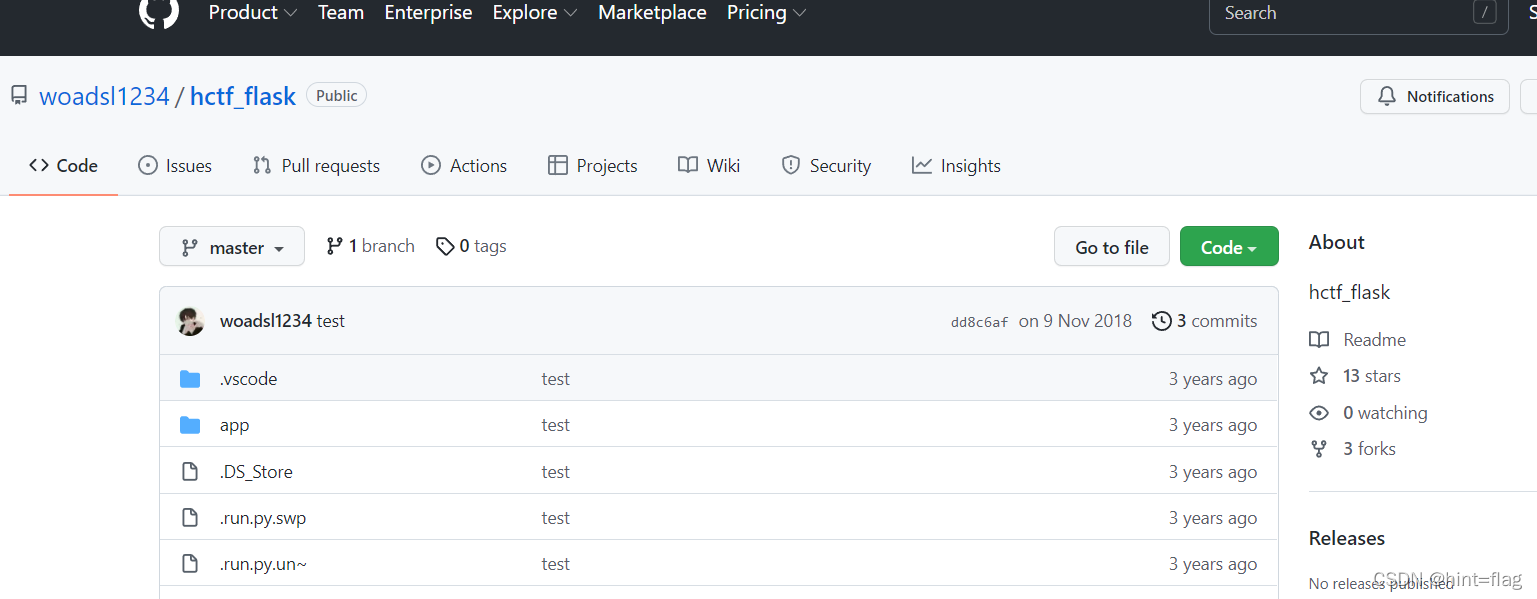1537x599 pixels.
Task: Click the .run.py.swp file icon
Action: coord(190,518)
